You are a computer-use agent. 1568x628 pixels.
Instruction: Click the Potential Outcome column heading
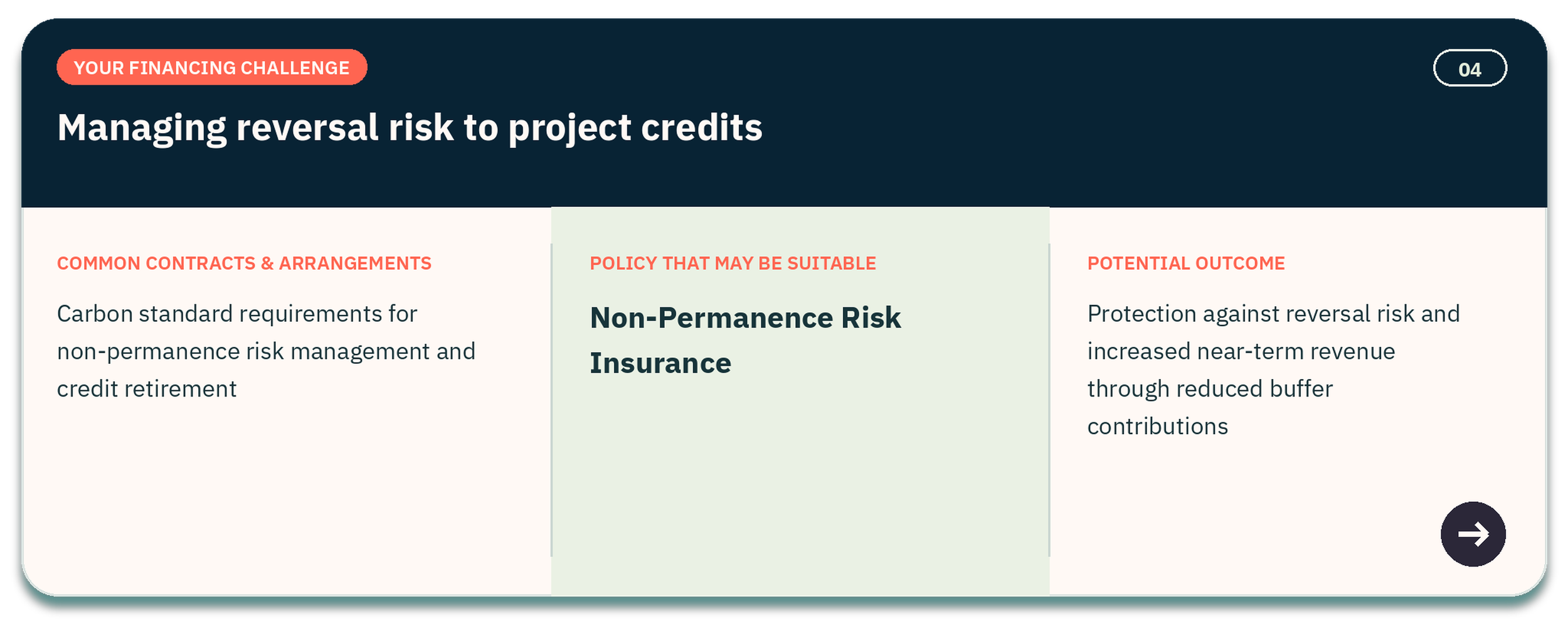click(1186, 263)
